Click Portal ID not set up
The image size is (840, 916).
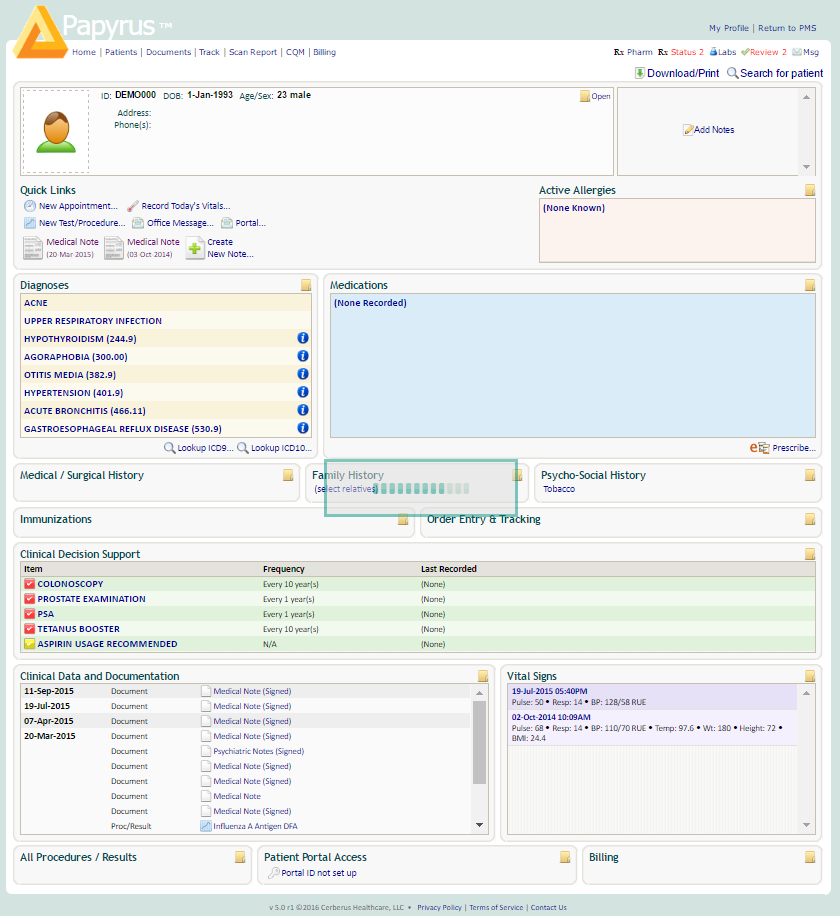click(x=313, y=873)
